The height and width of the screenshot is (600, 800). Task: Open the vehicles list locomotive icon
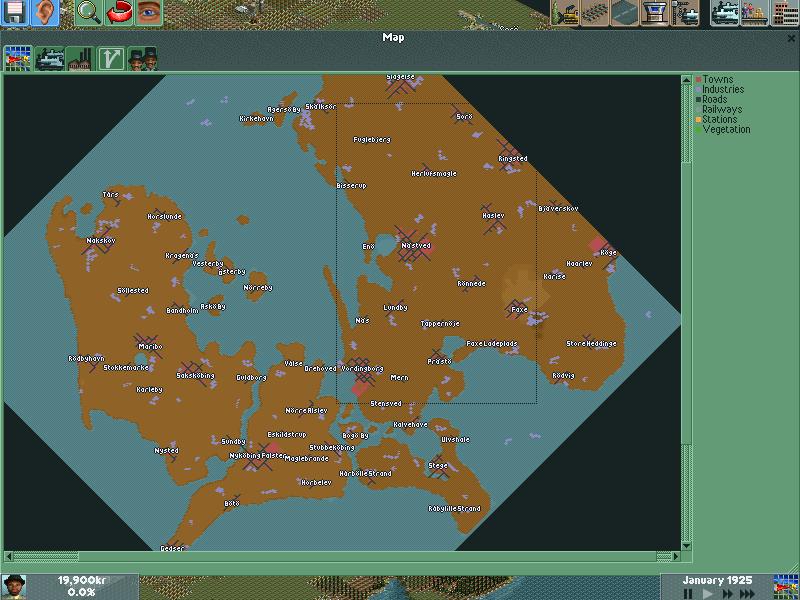(725, 12)
